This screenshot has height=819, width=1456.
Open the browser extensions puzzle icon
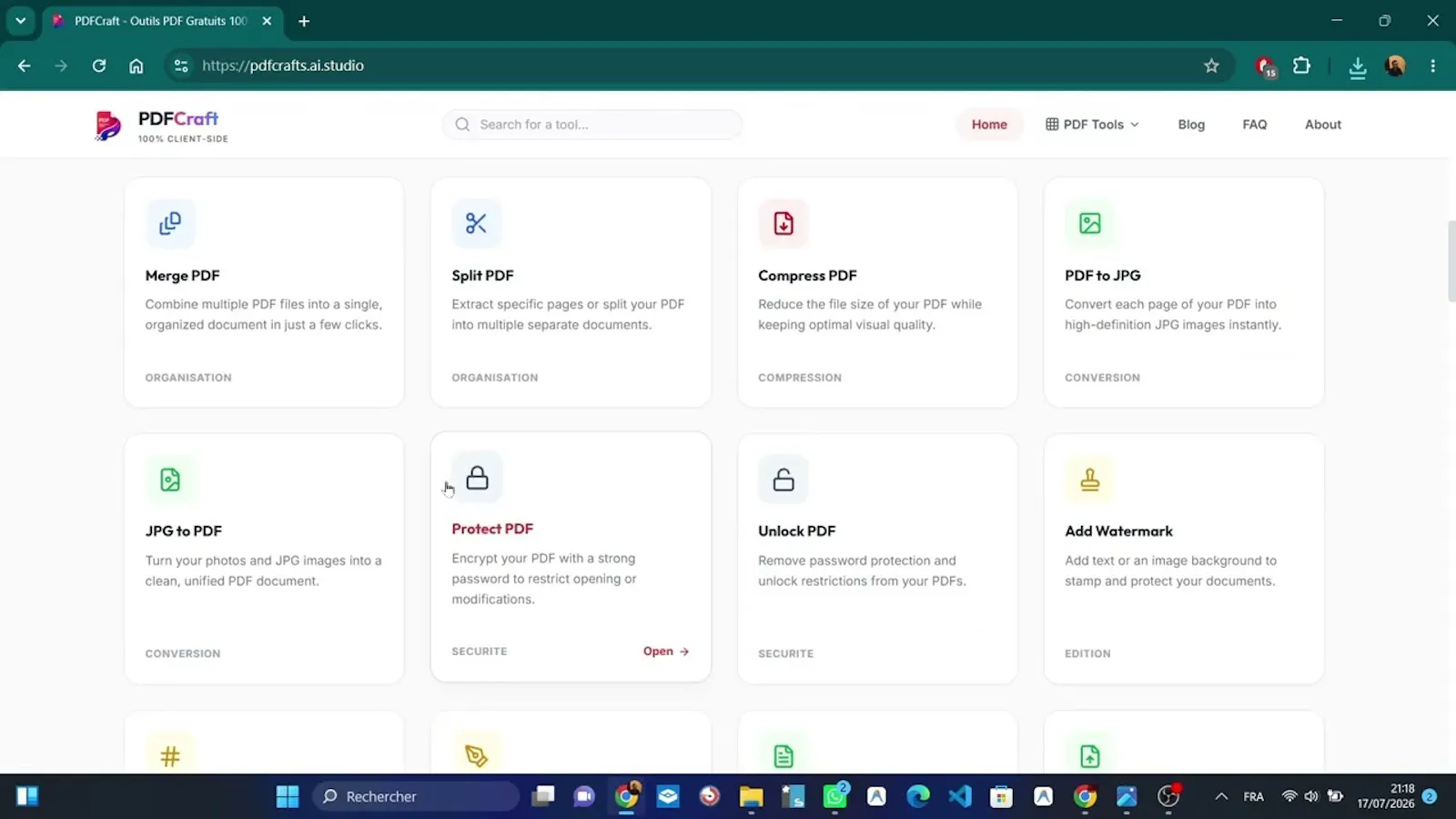pos(1302,66)
